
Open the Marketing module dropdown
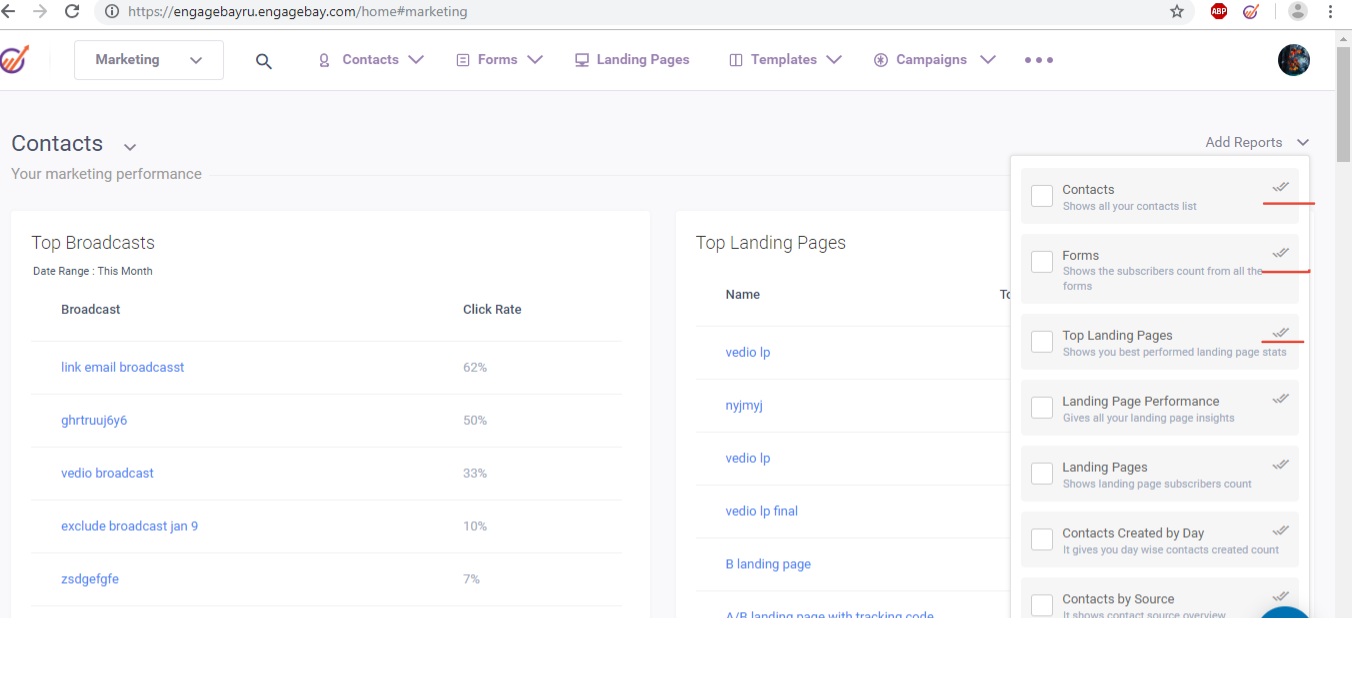(x=149, y=60)
